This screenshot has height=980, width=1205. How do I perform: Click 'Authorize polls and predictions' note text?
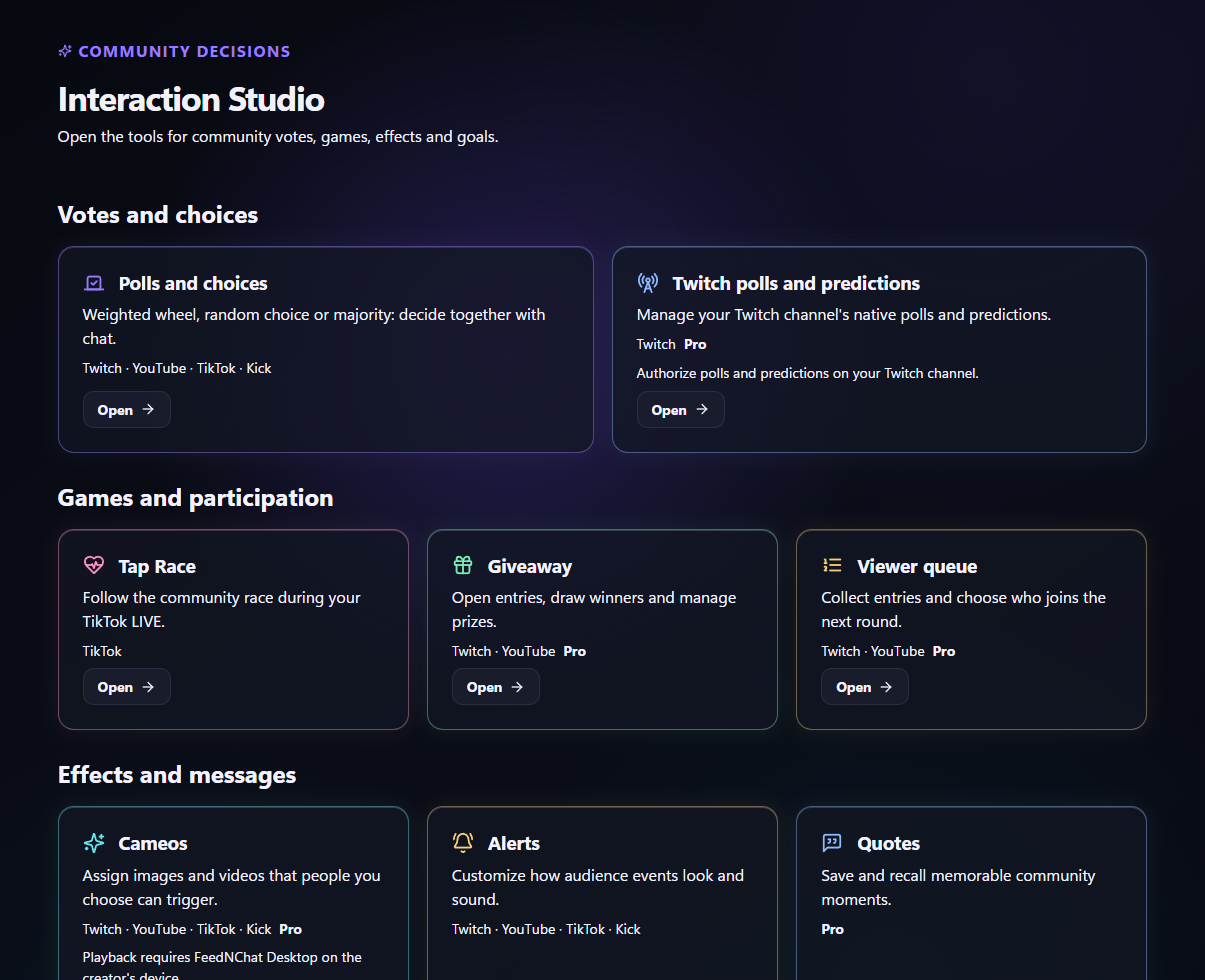point(808,373)
